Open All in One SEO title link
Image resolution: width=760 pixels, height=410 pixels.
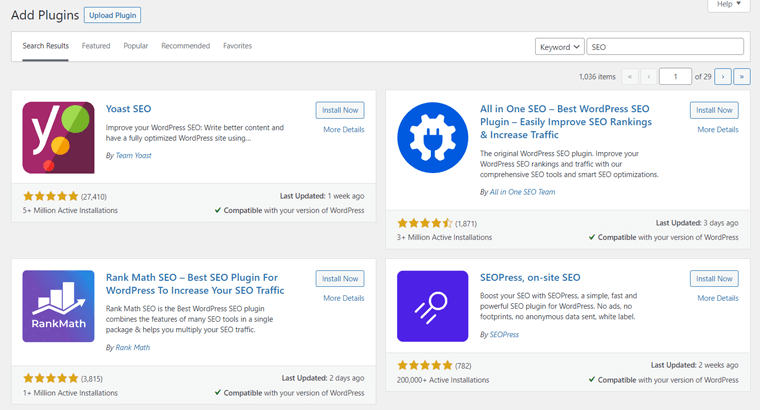(566, 122)
